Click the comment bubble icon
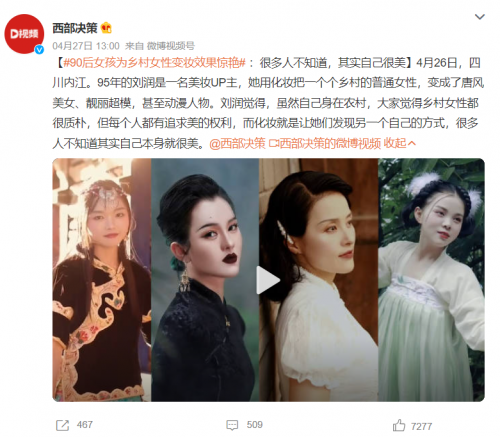The height and width of the screenshot is (437, 500). tap(232, 425)
